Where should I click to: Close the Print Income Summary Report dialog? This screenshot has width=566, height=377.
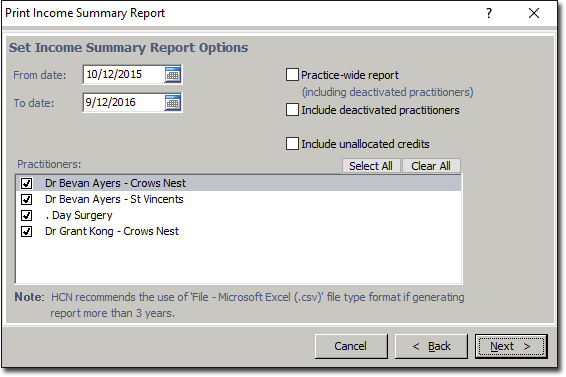(534, 13)
